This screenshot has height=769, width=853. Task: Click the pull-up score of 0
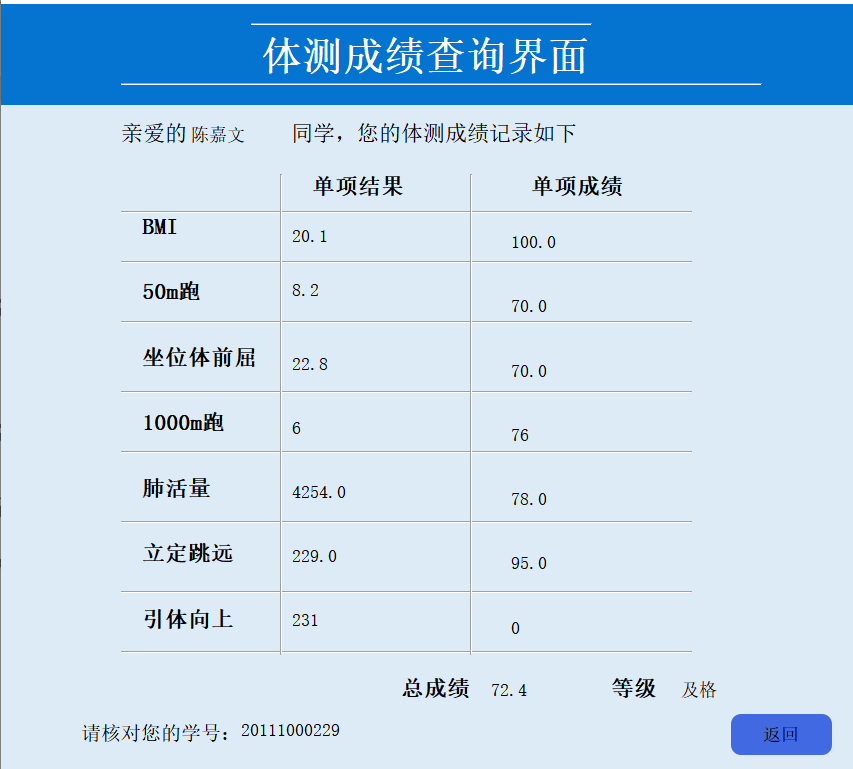tap(516, 628)
